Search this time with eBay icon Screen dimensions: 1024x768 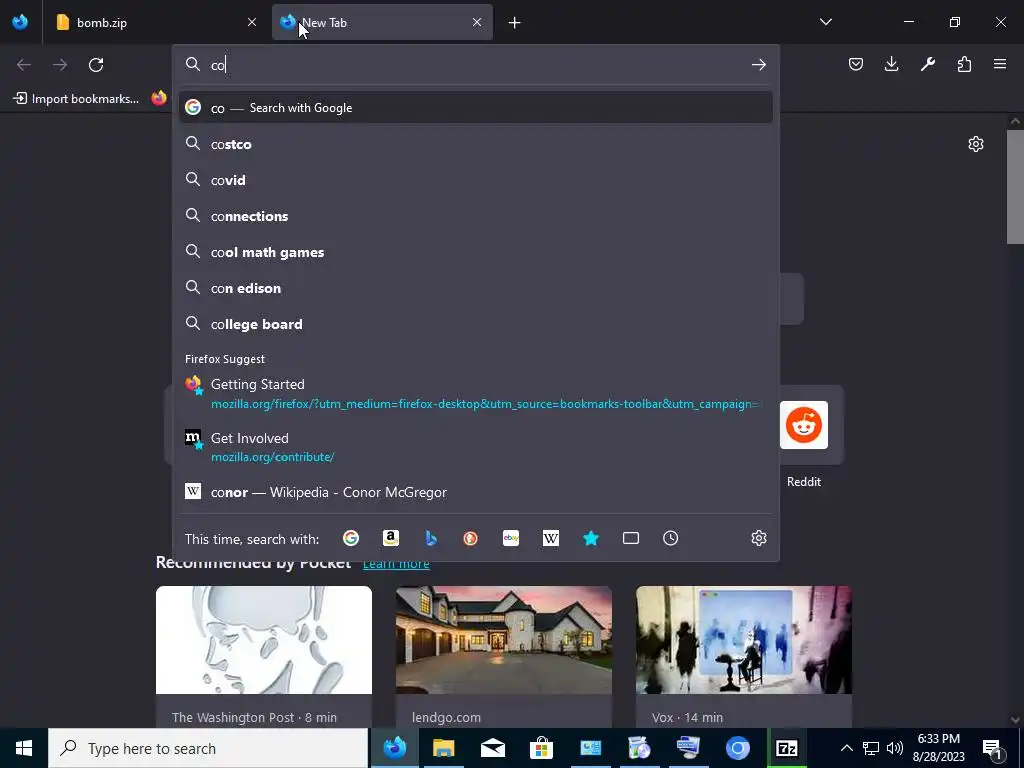(511, 538)
